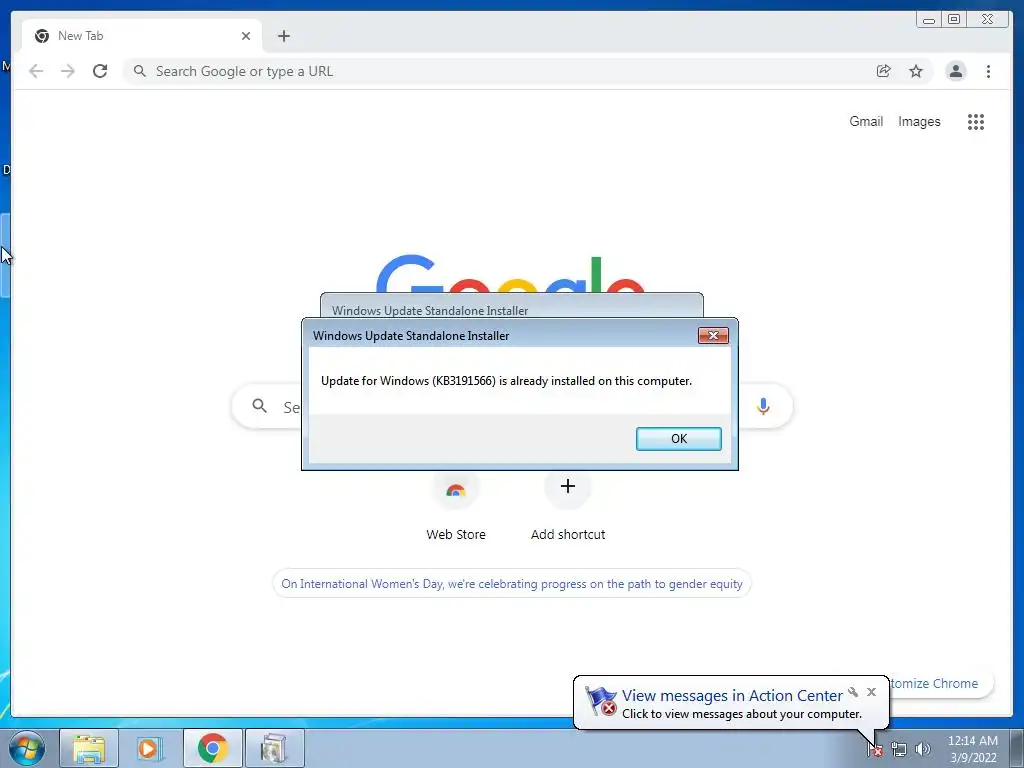Viewport: 1024px width, 768px height.
Task: Open volume speaker tray icon
Action: (923, 750)
